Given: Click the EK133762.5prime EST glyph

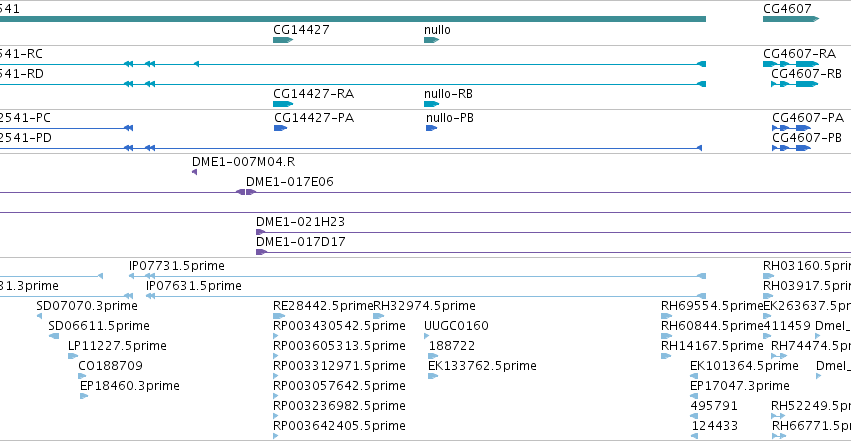Looking at the screenshot, I should click(x=433, y=376).
